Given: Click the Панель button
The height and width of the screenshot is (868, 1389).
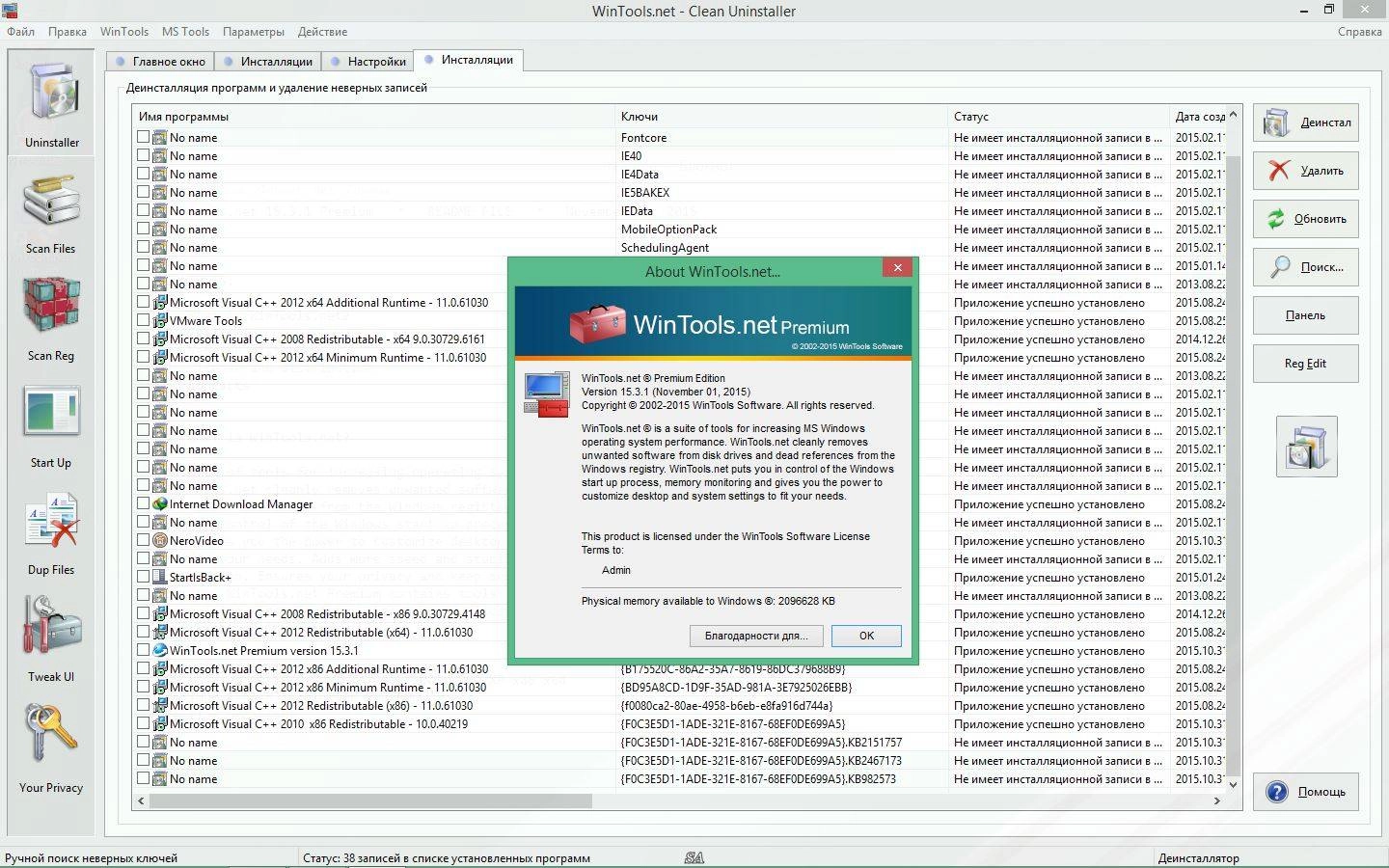Looking at the screenshot, I should [1306, 315].
